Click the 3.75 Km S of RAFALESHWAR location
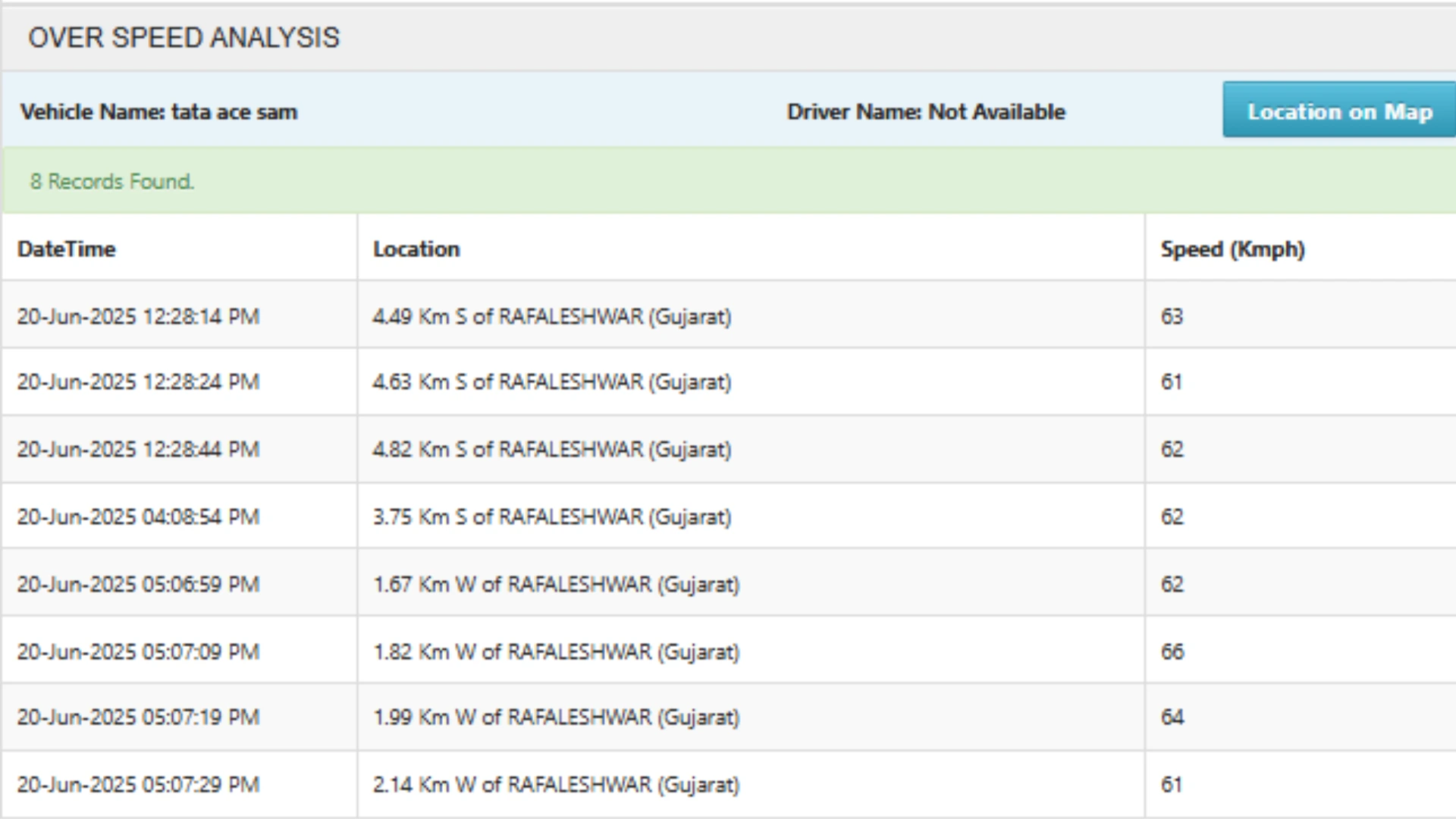1456x819 pixels. 552,516
